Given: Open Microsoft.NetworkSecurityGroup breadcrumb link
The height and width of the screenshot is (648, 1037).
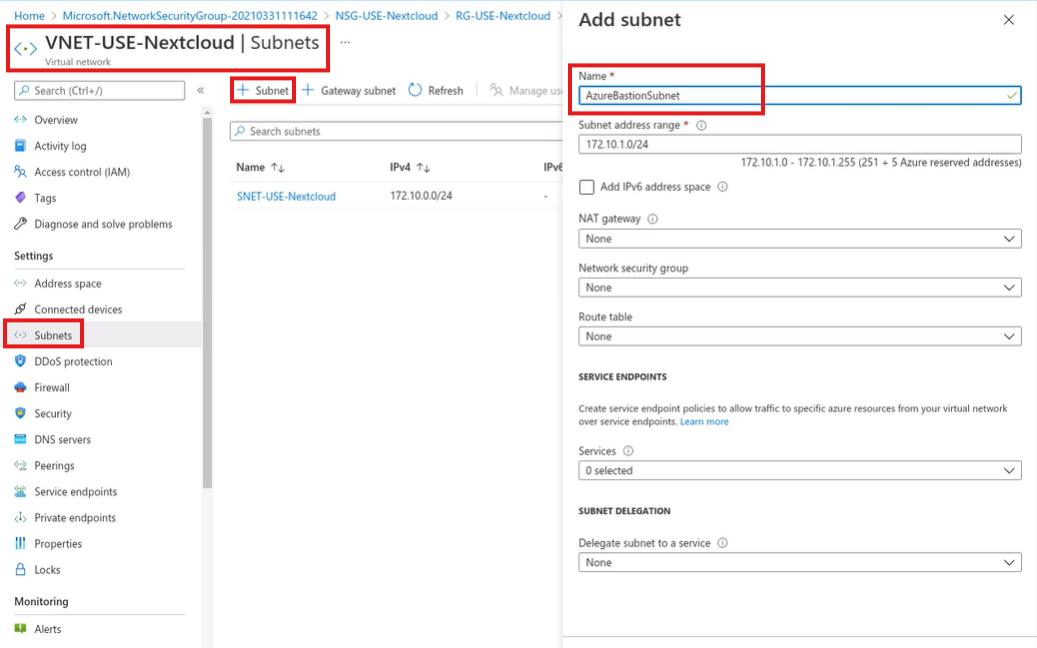Looking at the screenshot, I should (x=190, y=15).
